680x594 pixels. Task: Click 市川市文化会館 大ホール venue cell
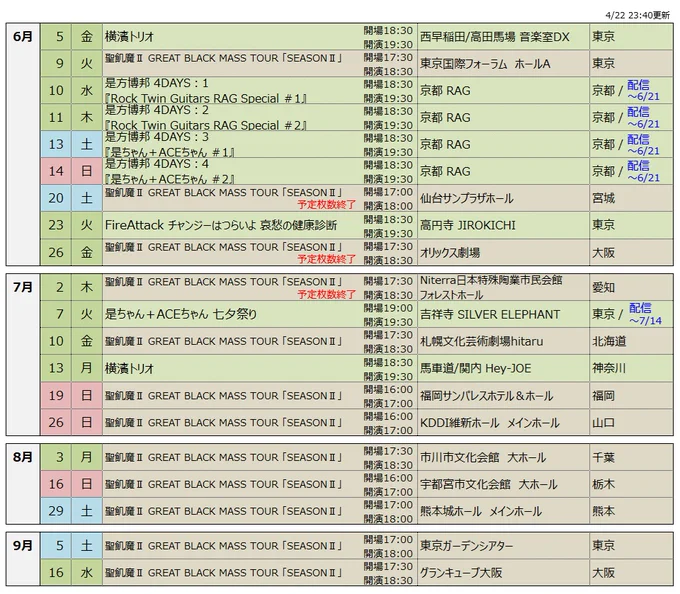point(503,457)
